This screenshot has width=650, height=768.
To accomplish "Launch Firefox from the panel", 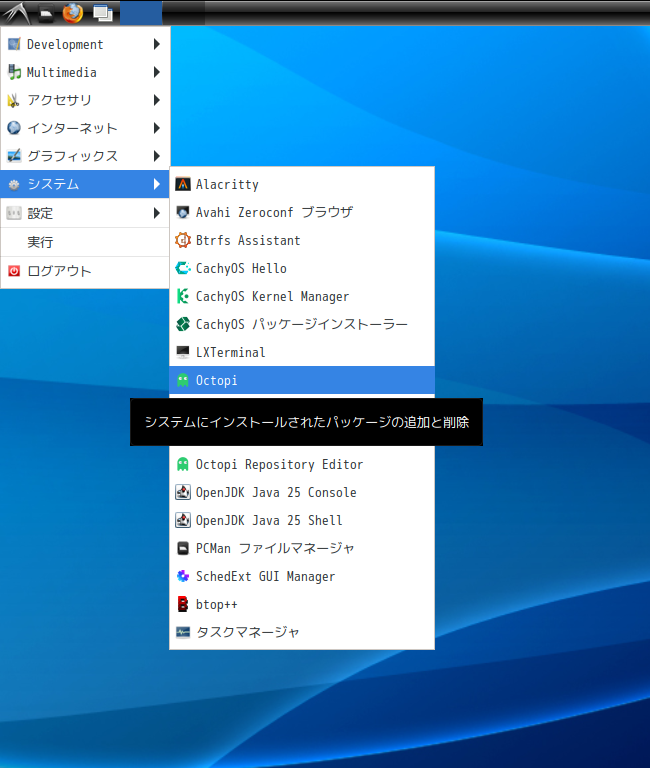I will (72, 13).
